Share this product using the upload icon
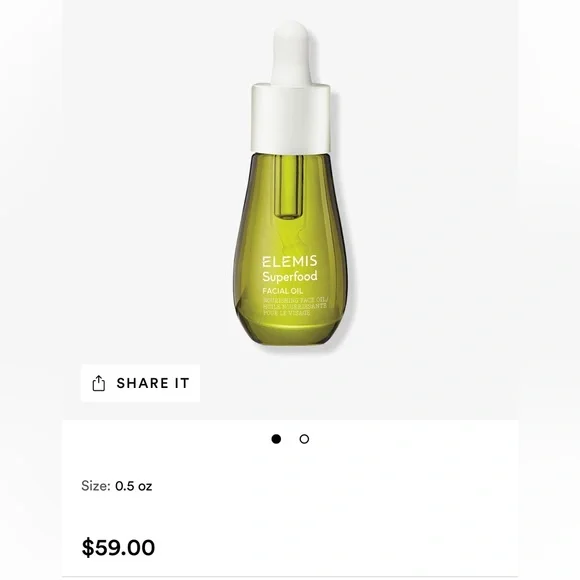The width and height of the screenshot is (580, 580). coord(98,383)
